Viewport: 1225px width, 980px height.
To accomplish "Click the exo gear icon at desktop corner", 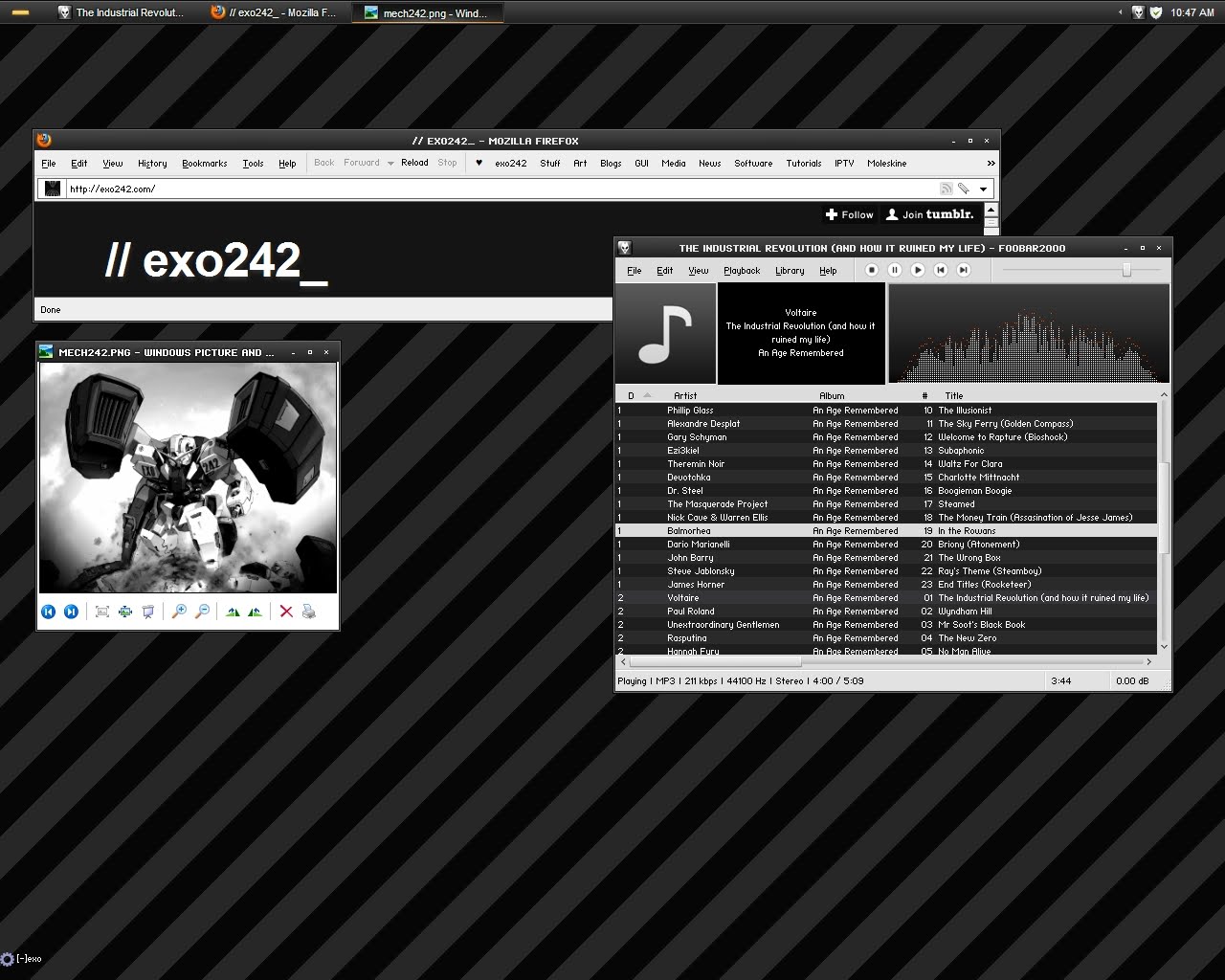I will tap(8, 959).
